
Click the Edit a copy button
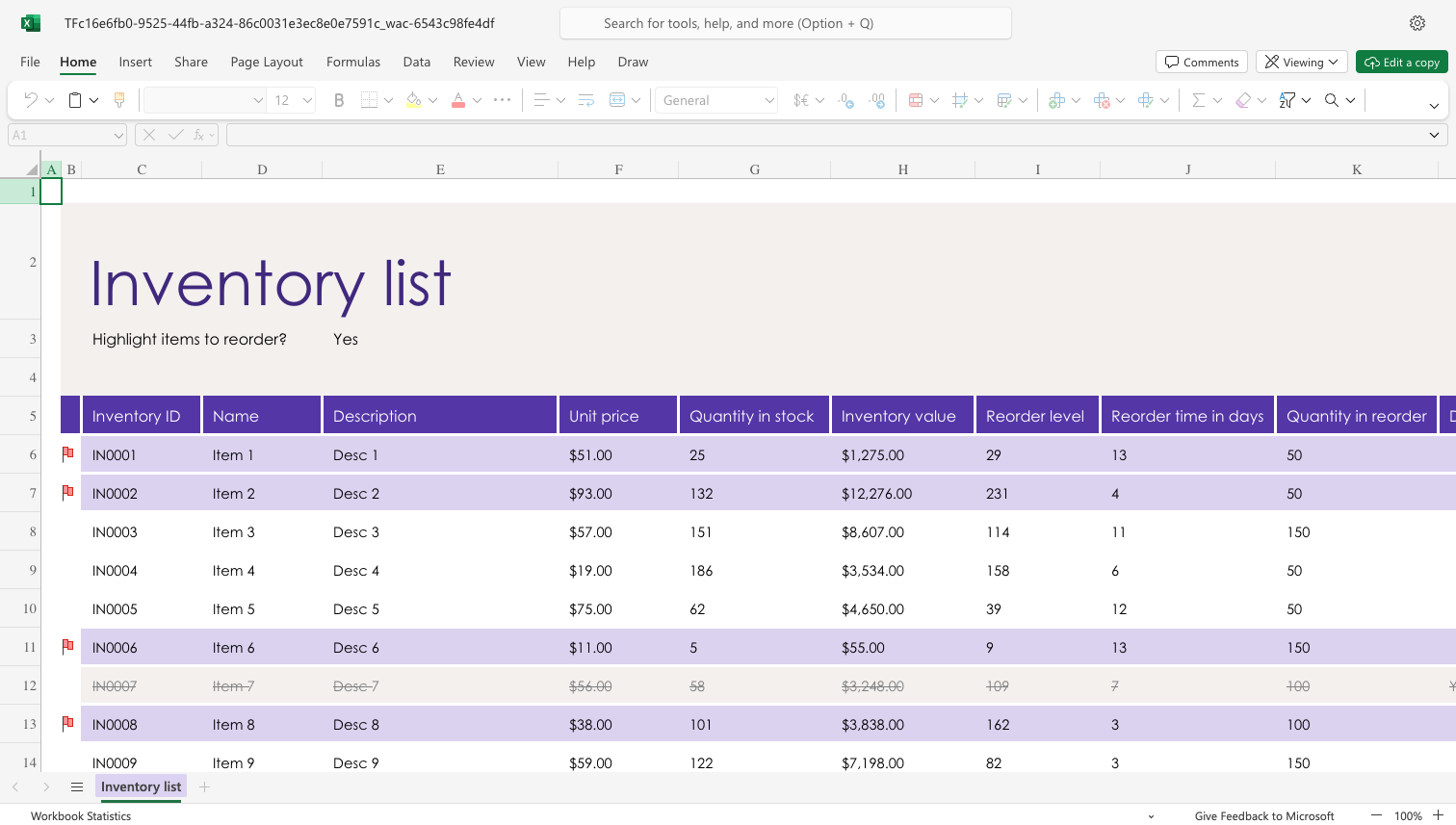tap(1402, 61)
